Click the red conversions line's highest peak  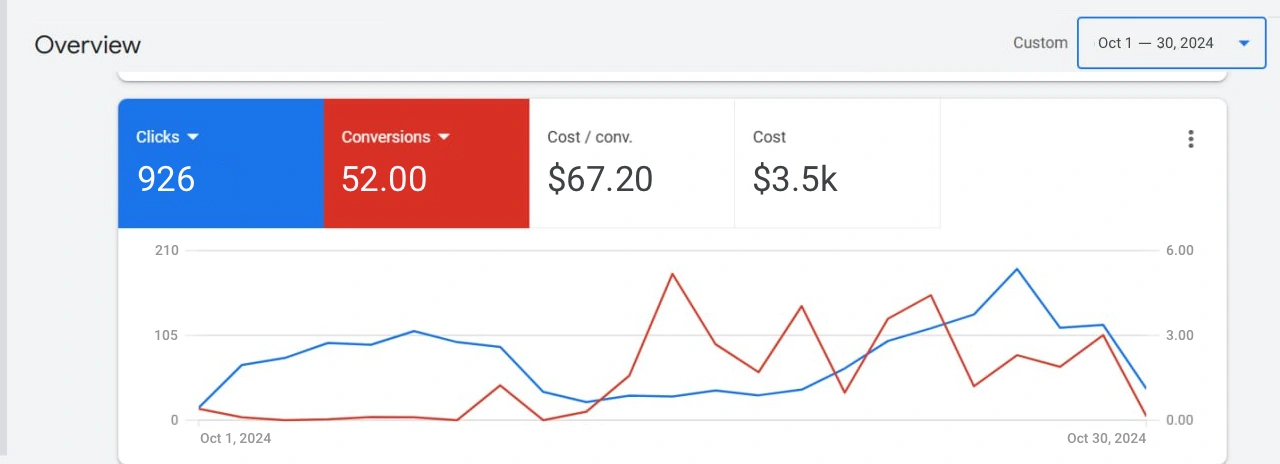tap(672, 273)
